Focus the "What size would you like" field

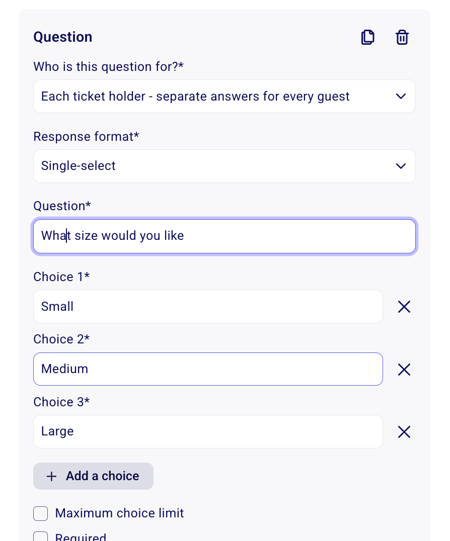(224, 236)
